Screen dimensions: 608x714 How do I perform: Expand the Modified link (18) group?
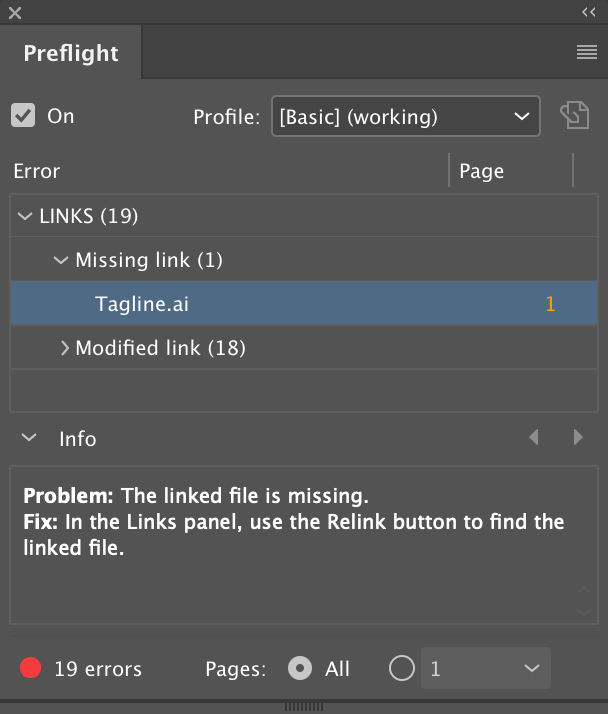coord(65,348)
